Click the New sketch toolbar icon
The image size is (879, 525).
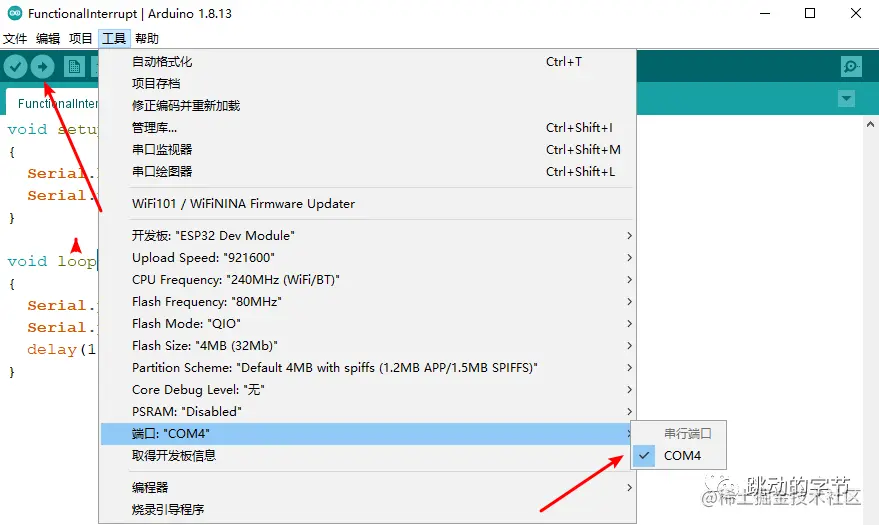[x=74, y=67]
